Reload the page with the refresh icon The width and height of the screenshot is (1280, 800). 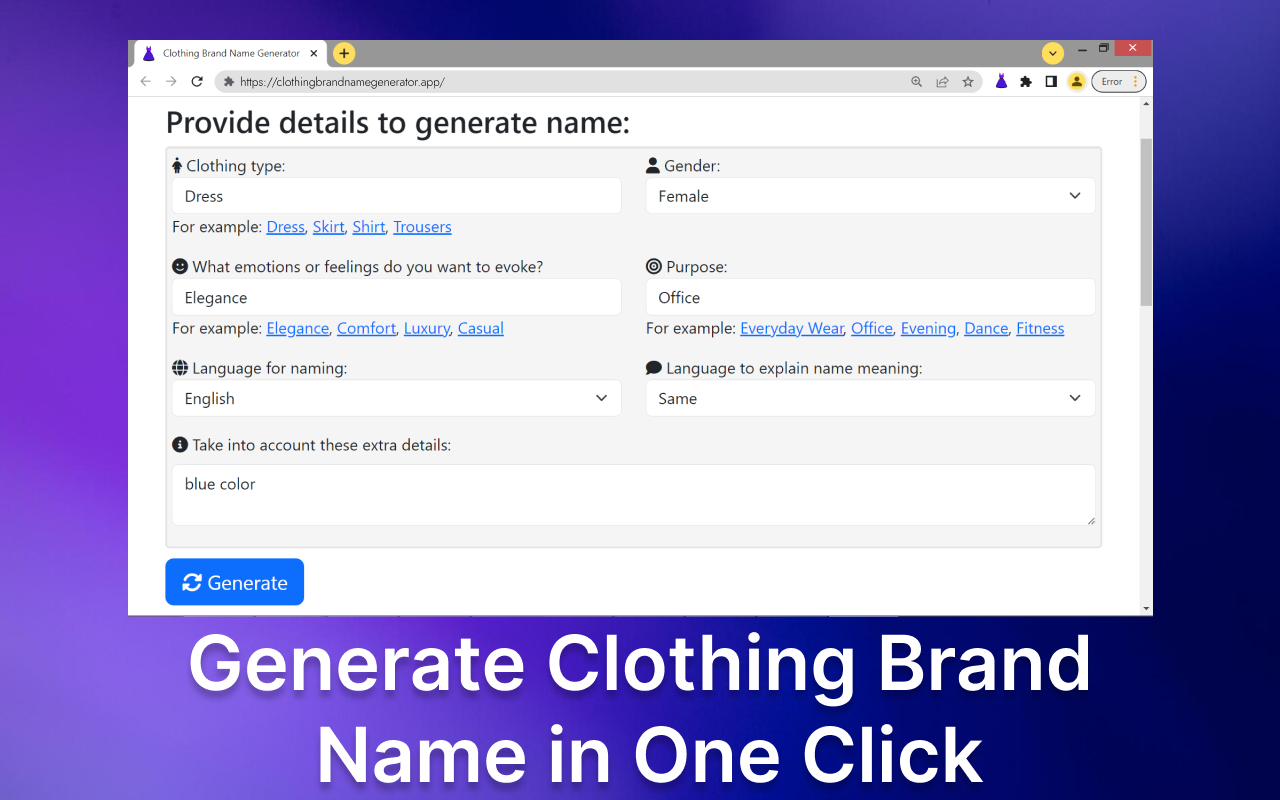[197, 82]
